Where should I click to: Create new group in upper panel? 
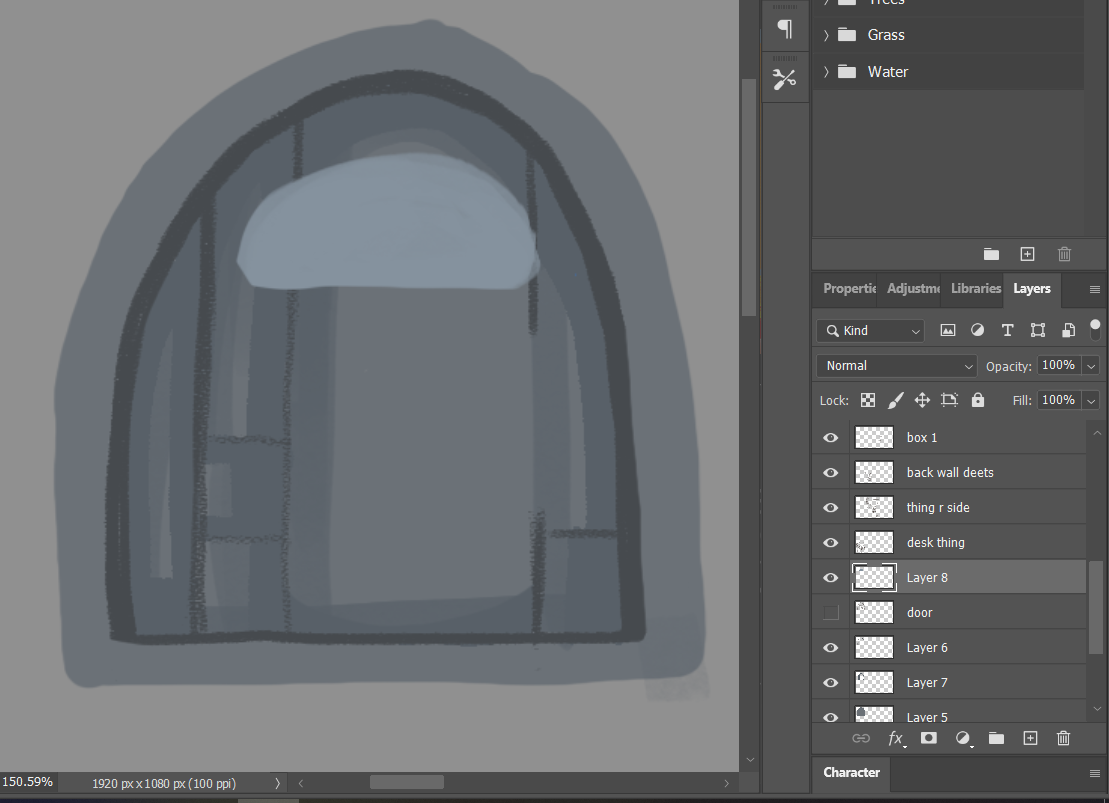991,254
